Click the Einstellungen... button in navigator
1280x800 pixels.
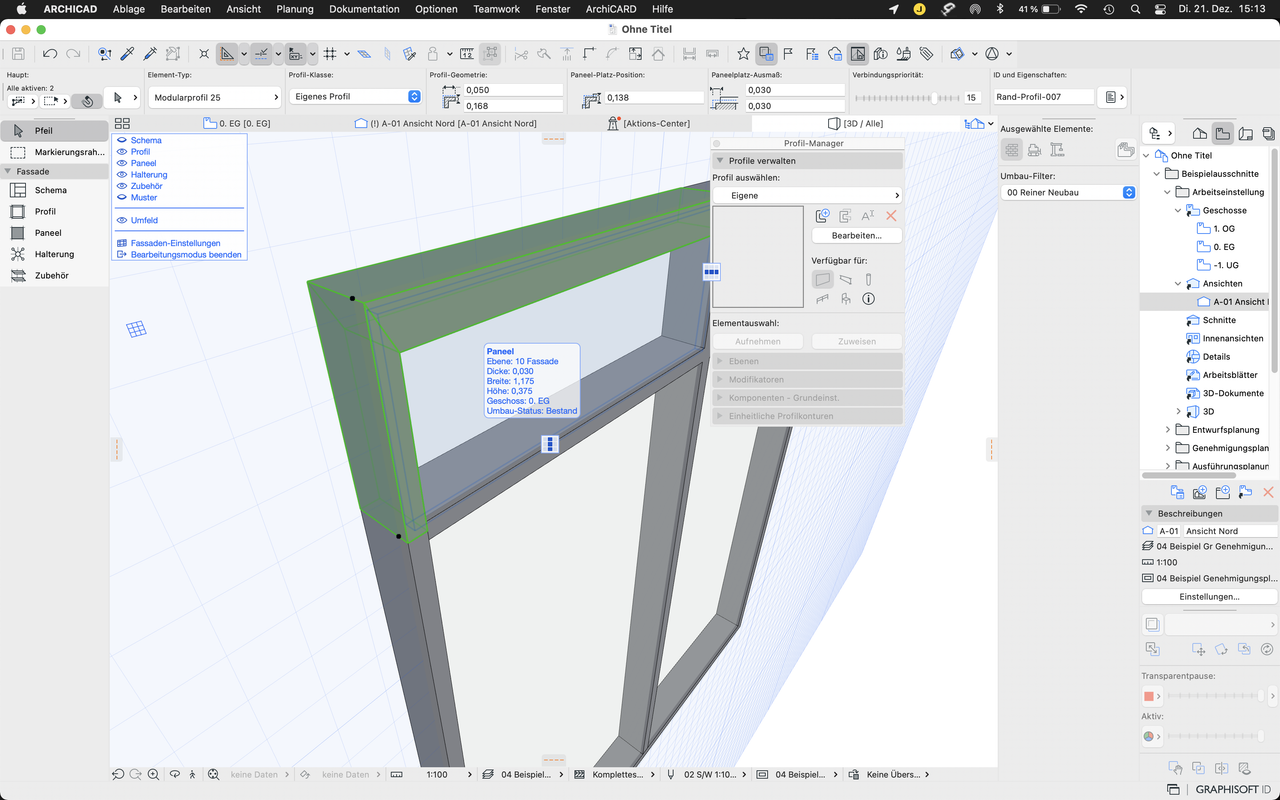click(1209, 596)
